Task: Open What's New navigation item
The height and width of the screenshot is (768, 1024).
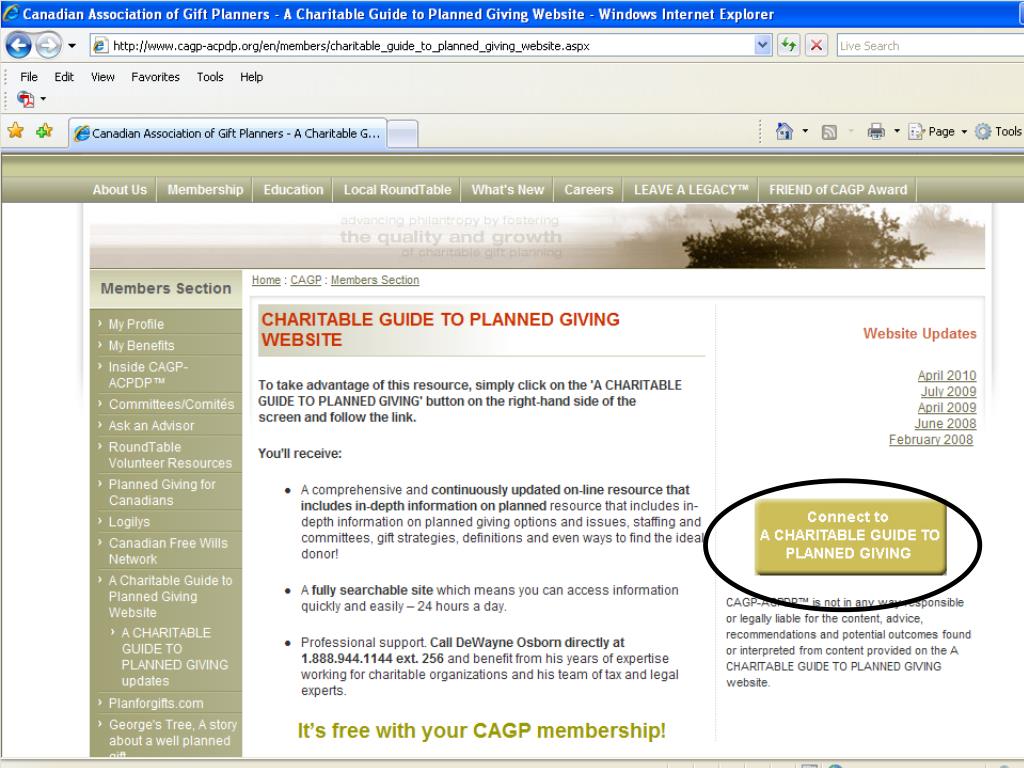Action: click(x=507, y=190)
